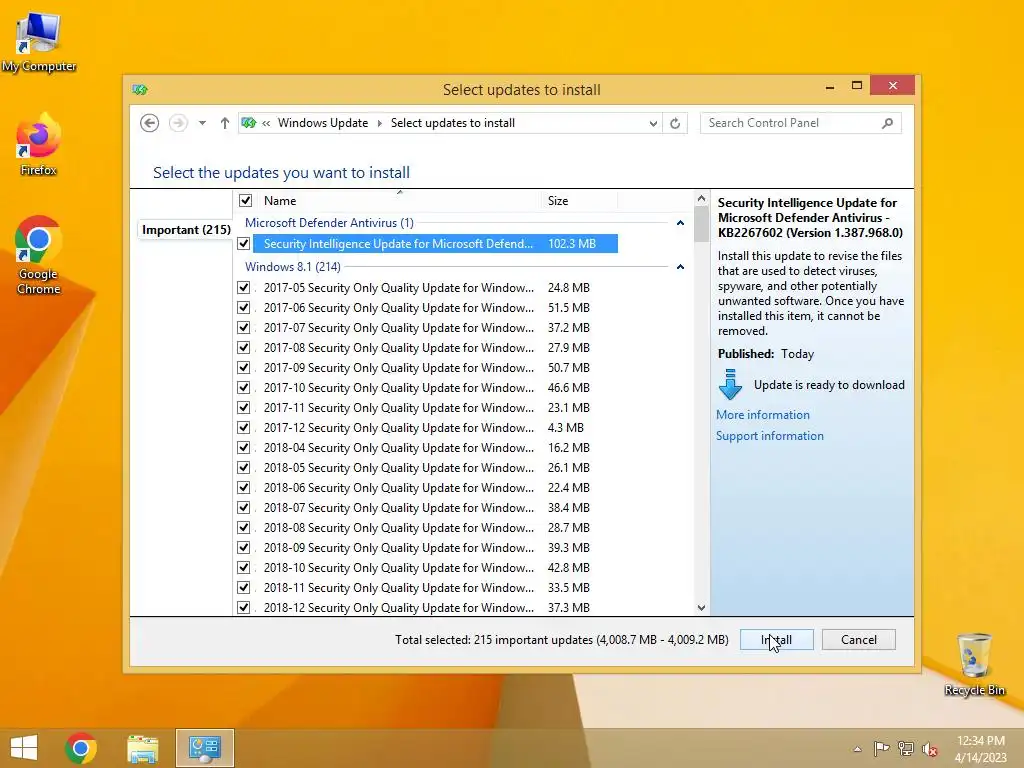Open Recycle Bin desktop icon

click(974, 664)
